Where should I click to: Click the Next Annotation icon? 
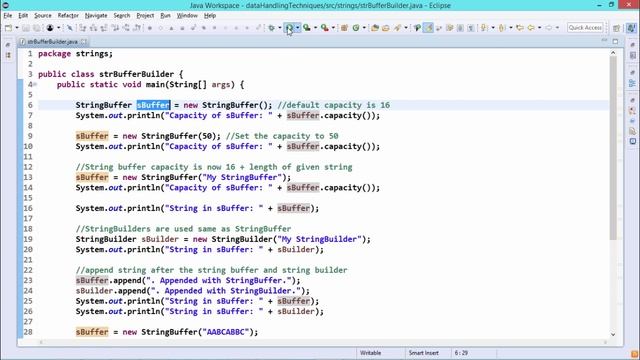click(x=484, y=28)
